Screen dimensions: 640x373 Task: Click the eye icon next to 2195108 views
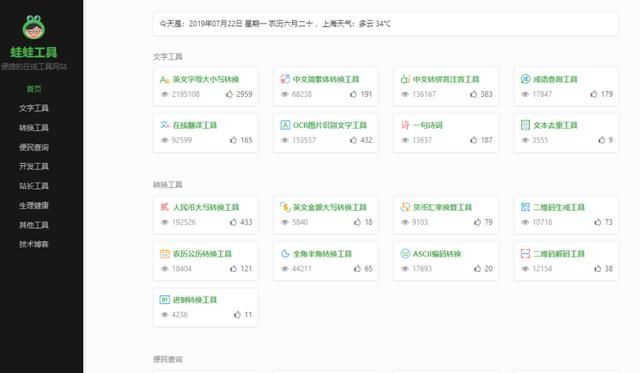[x=164, y=94]
